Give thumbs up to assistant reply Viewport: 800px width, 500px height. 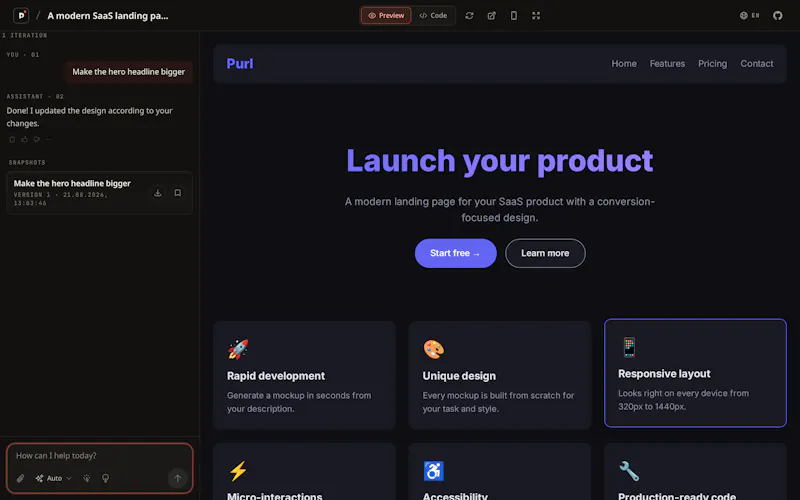click(24, 139)
